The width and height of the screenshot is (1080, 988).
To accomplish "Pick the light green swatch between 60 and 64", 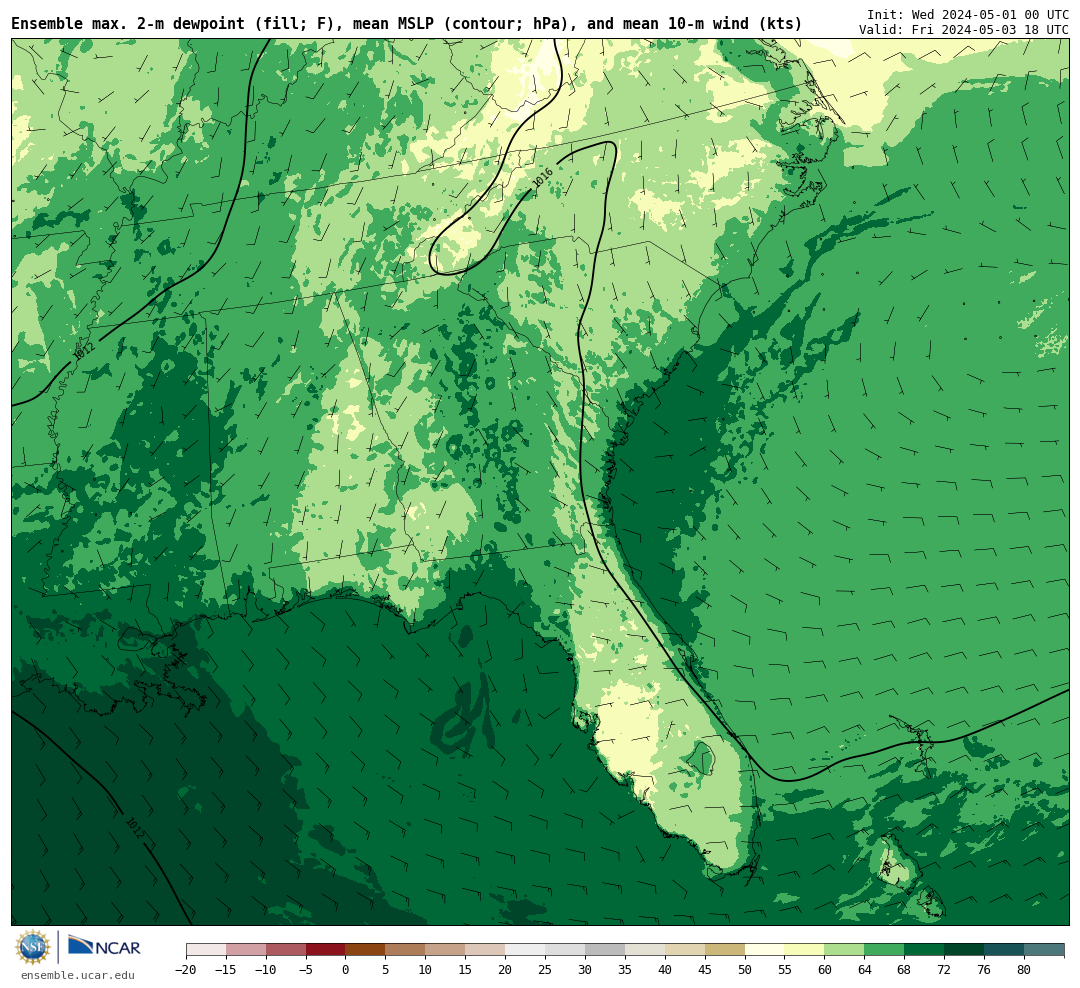I will pyautogui.click(x=845, y=950).
